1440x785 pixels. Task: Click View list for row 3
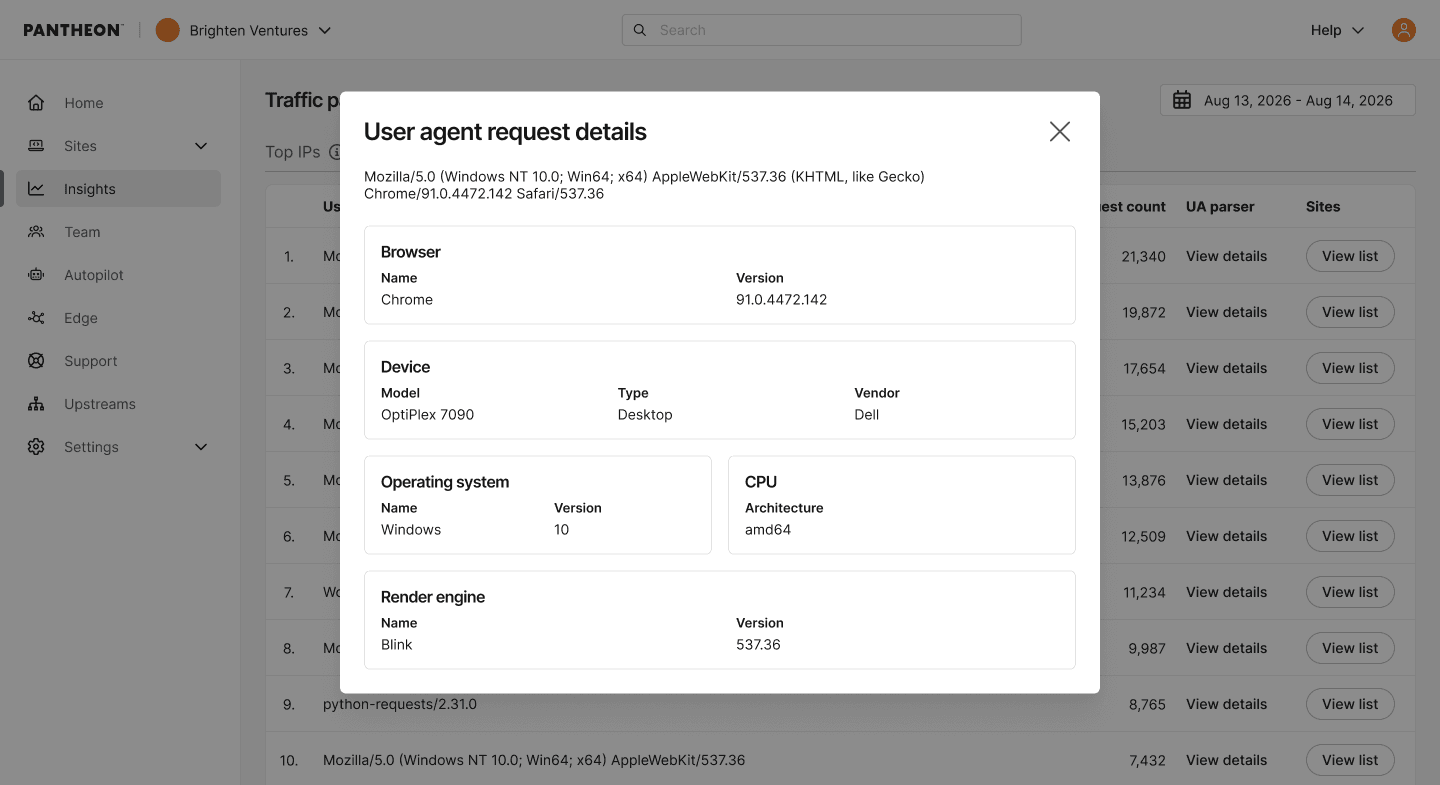click(x=1350, y=368)
